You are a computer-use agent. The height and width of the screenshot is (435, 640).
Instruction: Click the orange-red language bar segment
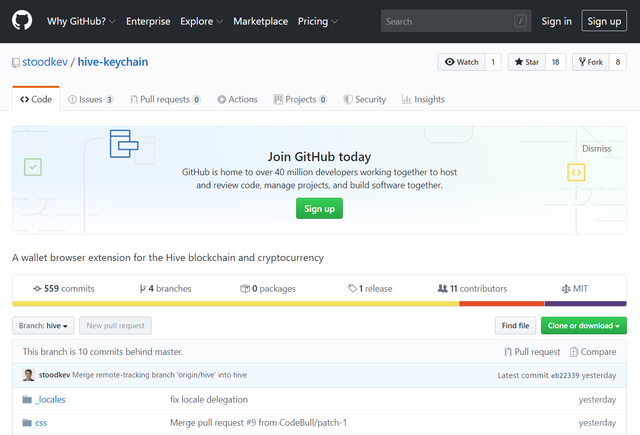point(502,304)
